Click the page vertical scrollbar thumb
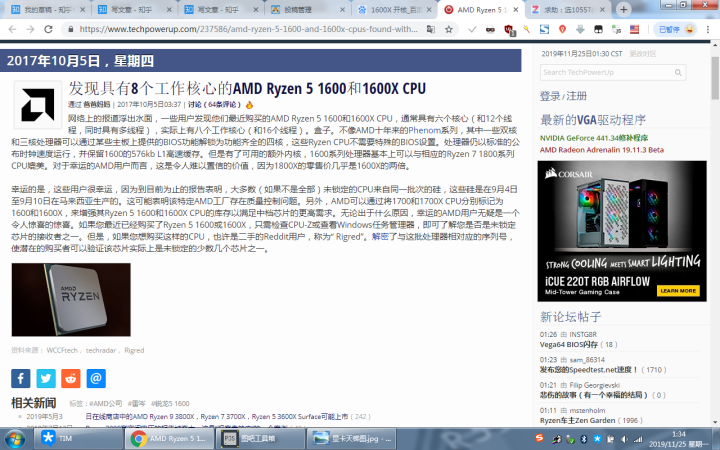This screenshot has height=450, width=720. 715,78
